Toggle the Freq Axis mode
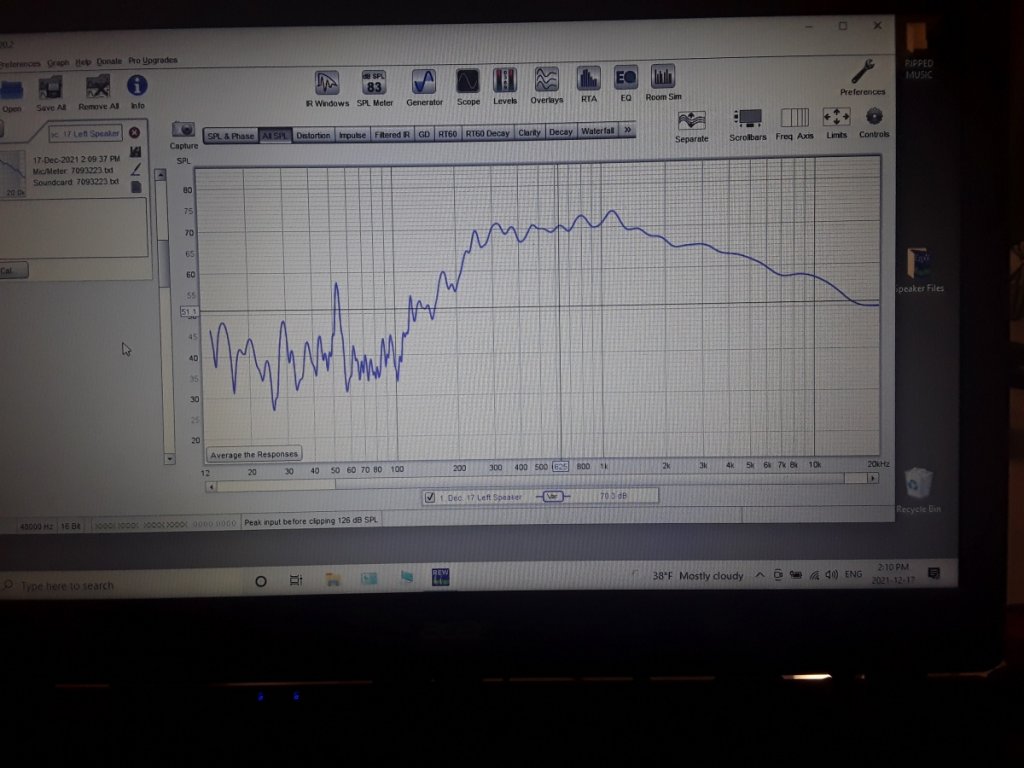 tap(795, 118)
